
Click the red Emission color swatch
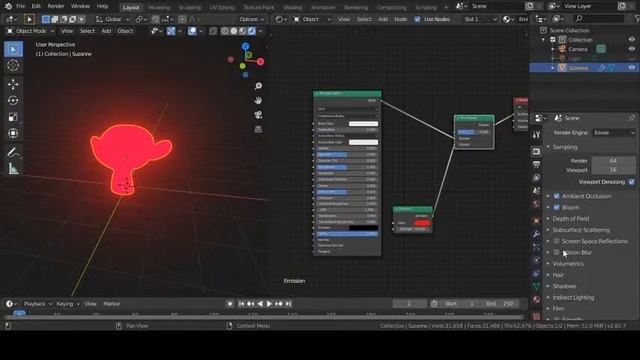[422, 223]
